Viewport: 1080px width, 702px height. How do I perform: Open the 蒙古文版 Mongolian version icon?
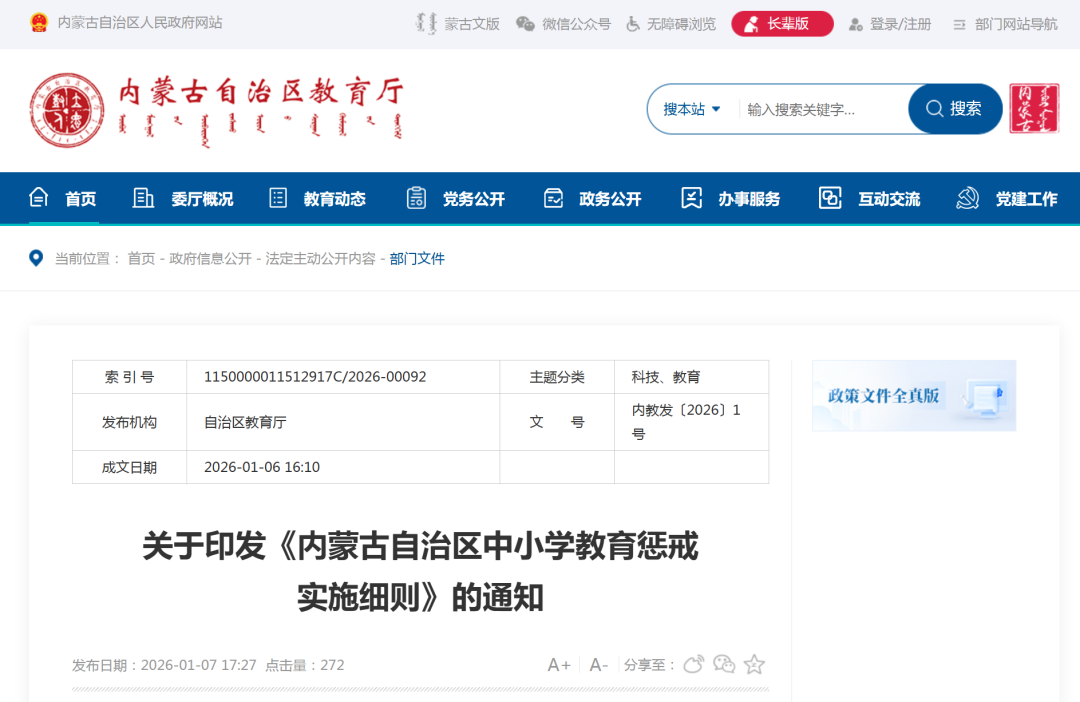point(426,23)
